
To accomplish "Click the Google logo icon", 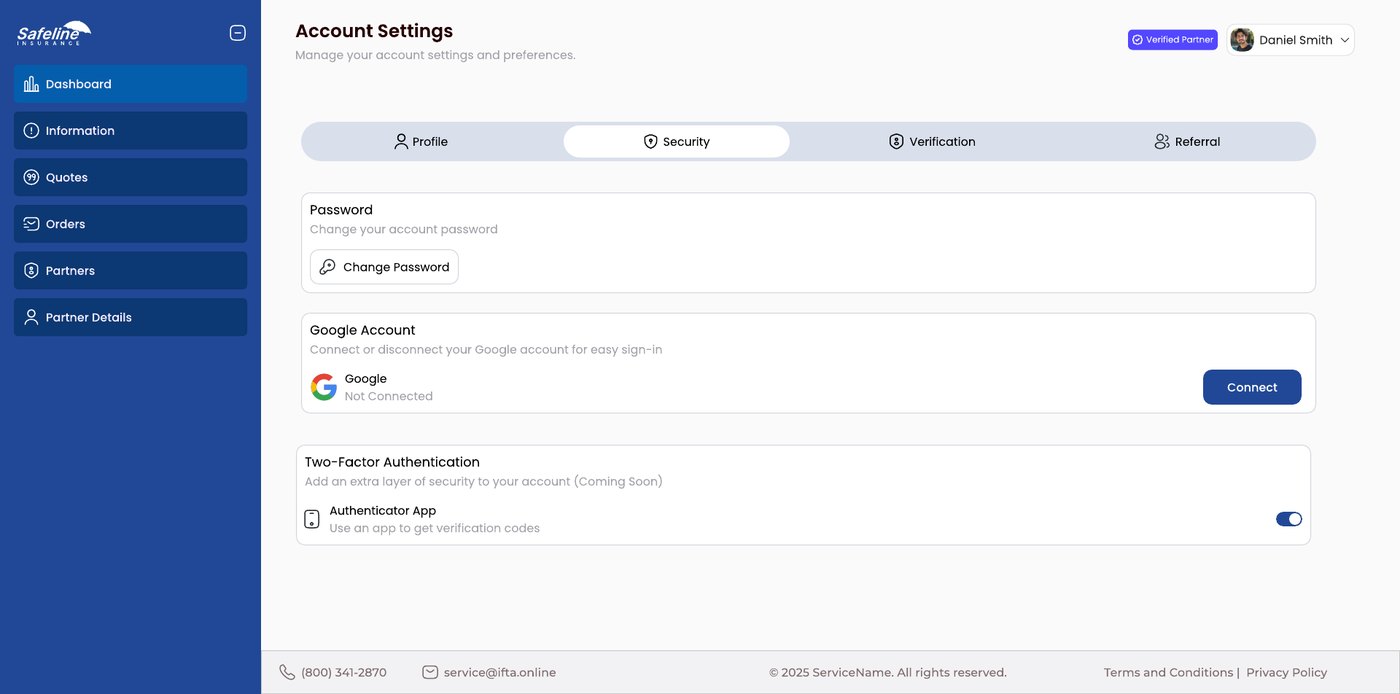I will click(x=323, y=387).
